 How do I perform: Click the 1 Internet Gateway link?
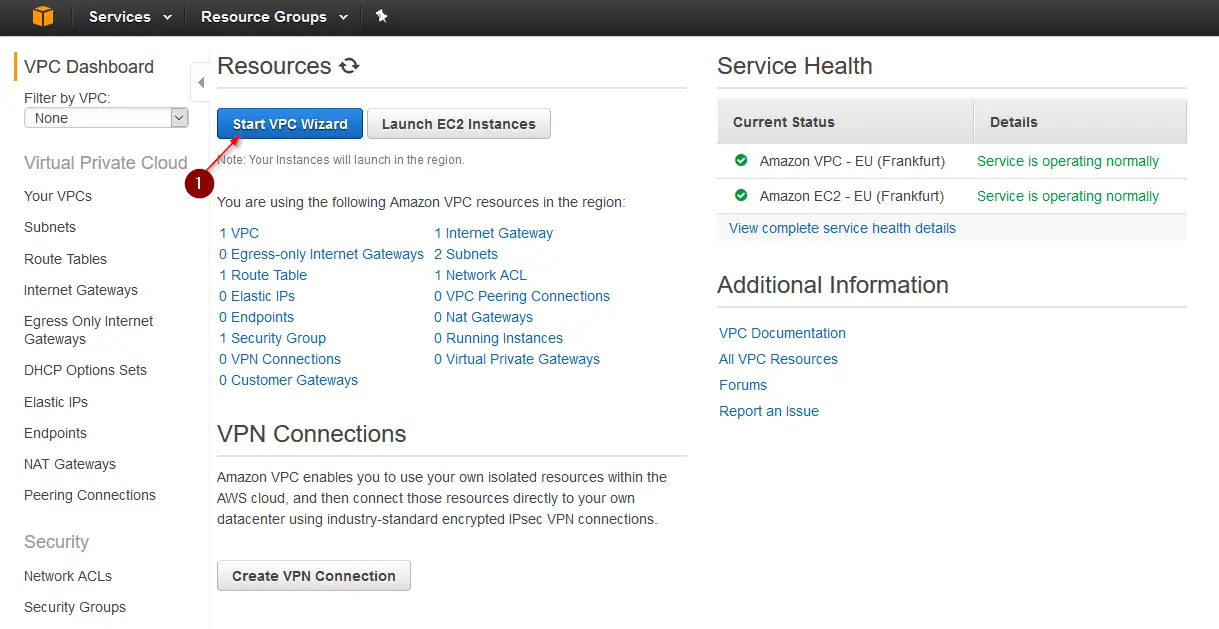tap(493, 233)
